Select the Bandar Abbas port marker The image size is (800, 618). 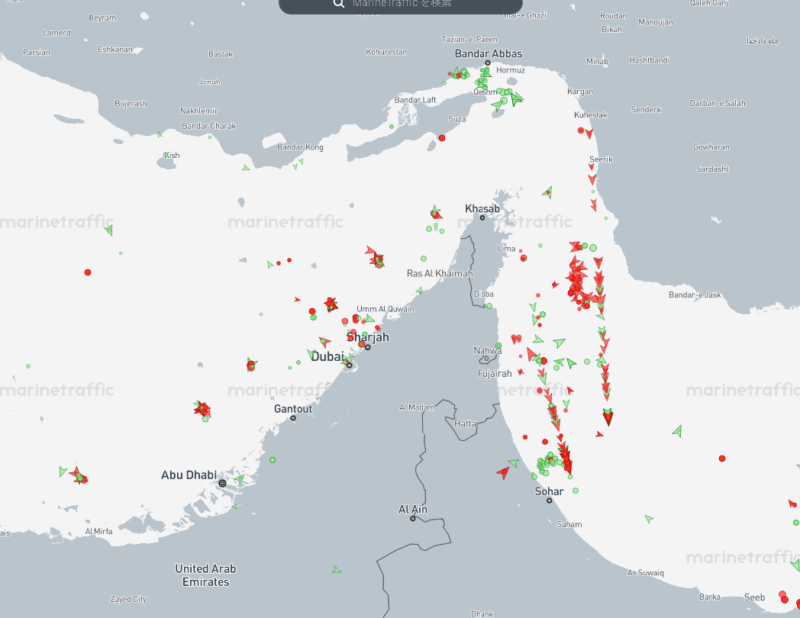click(488, 64)
